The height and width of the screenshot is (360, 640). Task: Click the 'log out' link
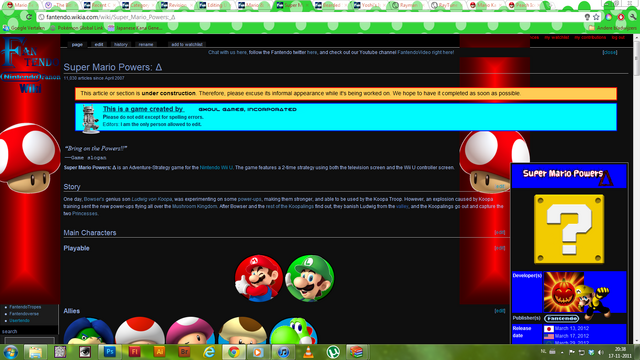pos(618,37)
